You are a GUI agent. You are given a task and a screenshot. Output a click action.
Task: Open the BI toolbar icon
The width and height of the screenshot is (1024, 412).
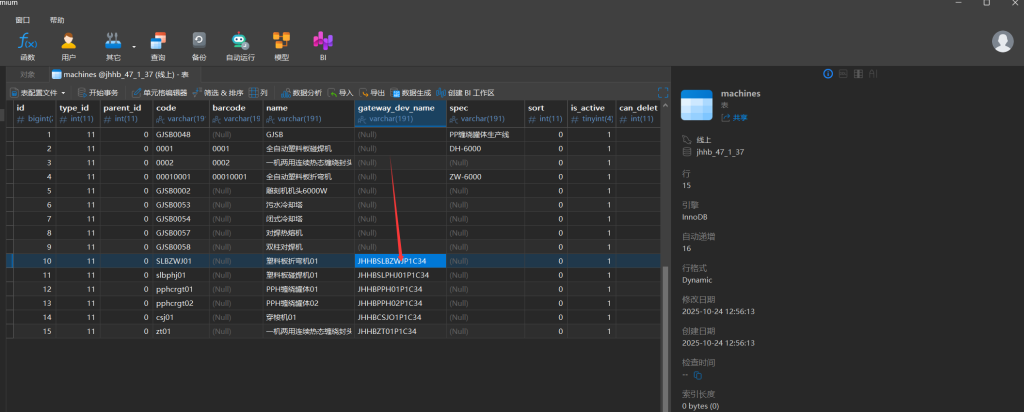click(322, 45)
